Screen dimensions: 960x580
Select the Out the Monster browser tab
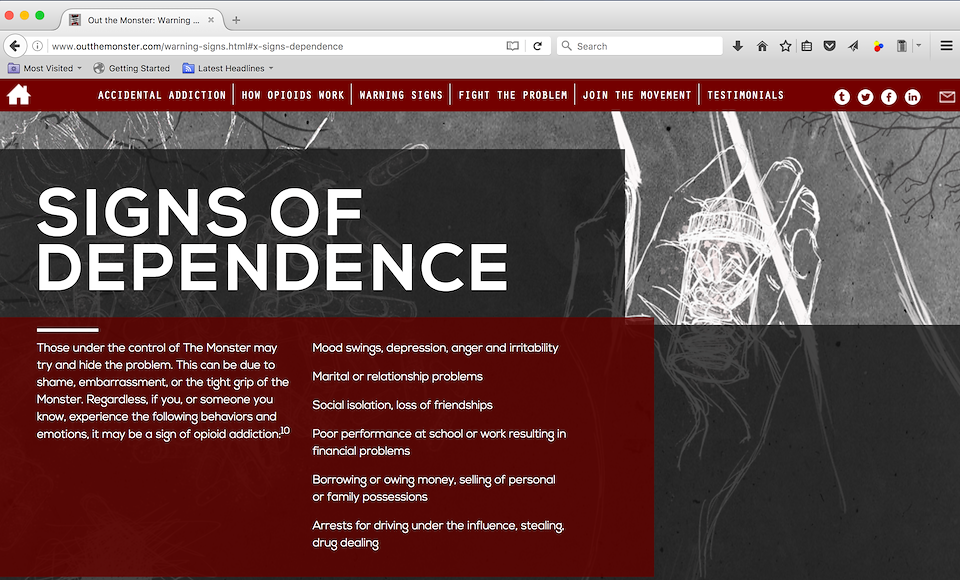(142, 20)
